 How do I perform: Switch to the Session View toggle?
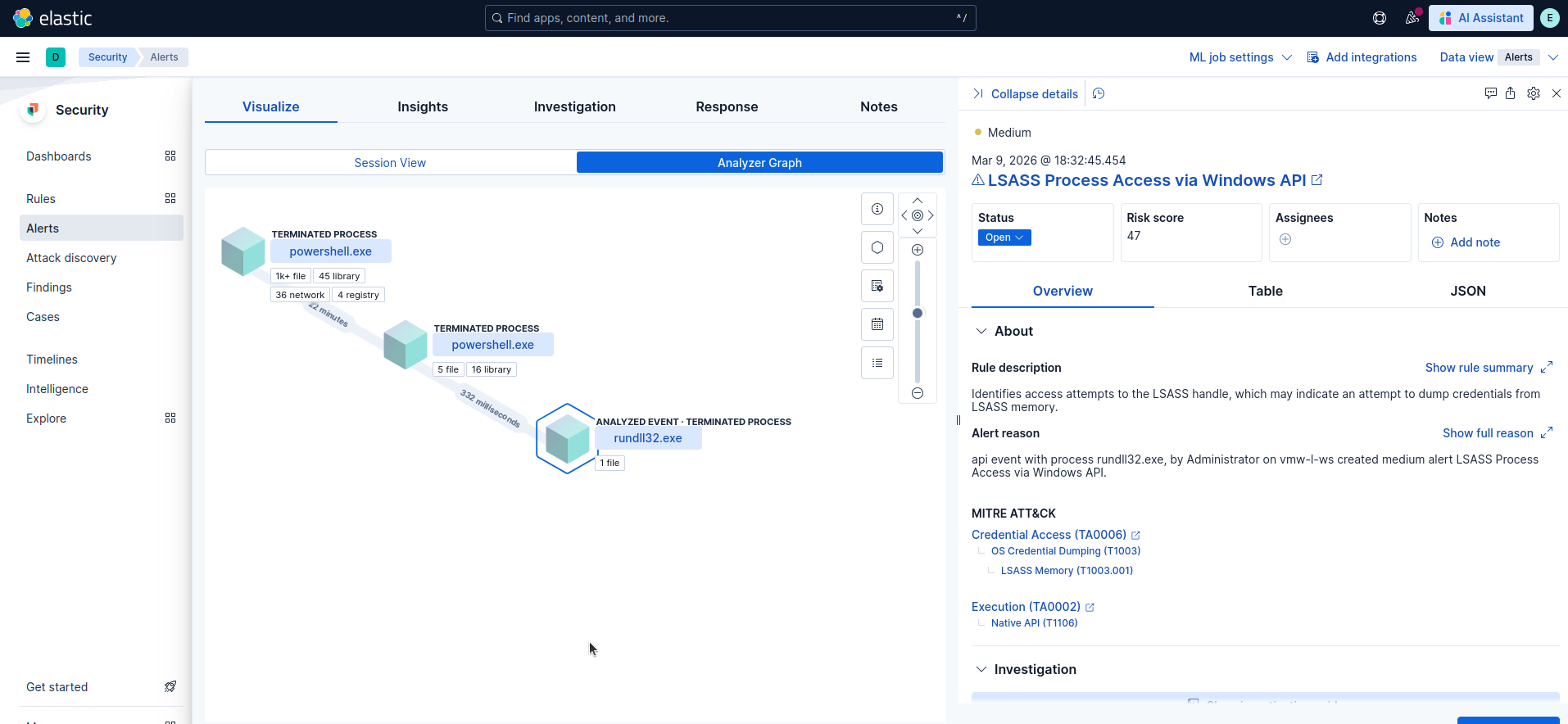click(x=390, y=163)
